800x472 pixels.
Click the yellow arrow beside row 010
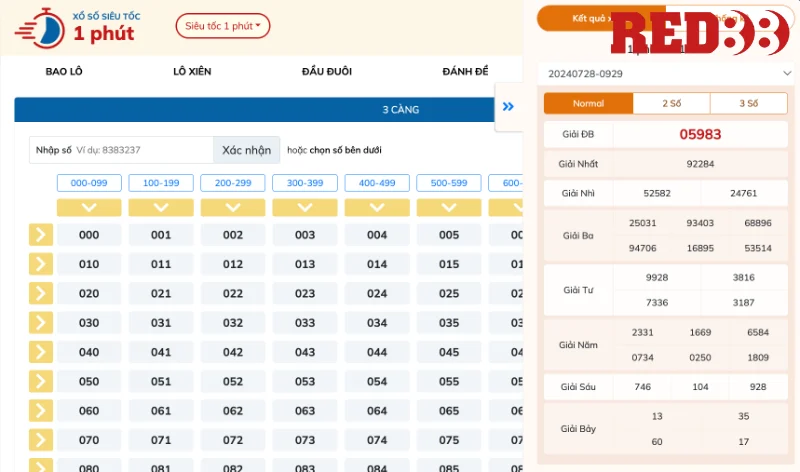click(x=41, y=264)
